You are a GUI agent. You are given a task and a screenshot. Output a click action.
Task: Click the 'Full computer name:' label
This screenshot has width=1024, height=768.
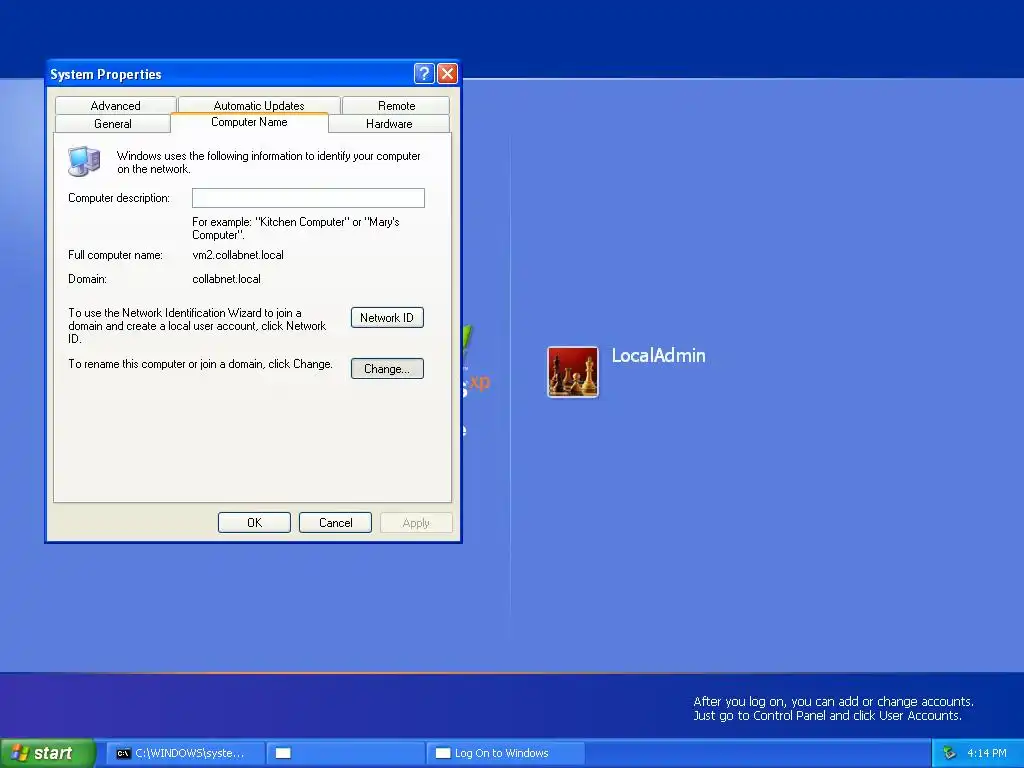pos(116,255)
